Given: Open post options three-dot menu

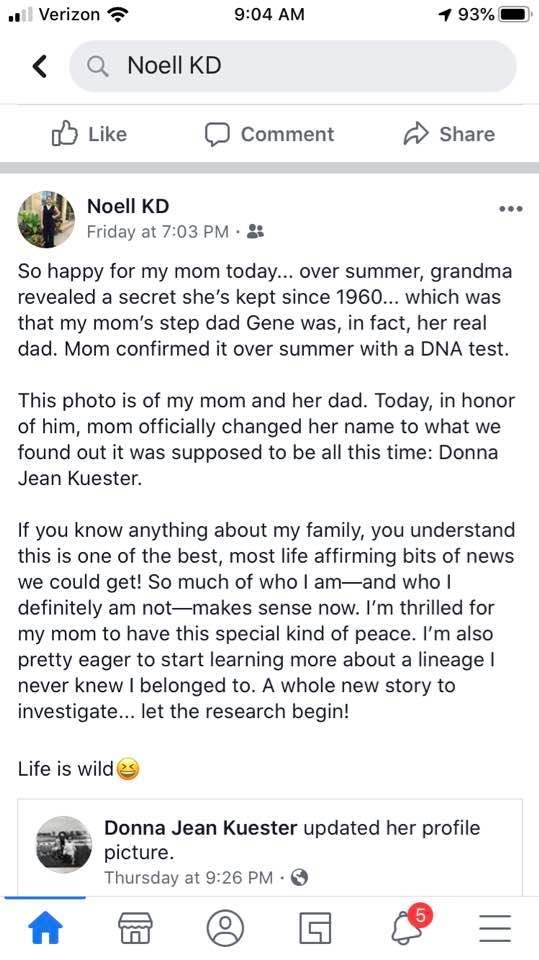Looking at the screenshot, I should click(x=511, y=209).
